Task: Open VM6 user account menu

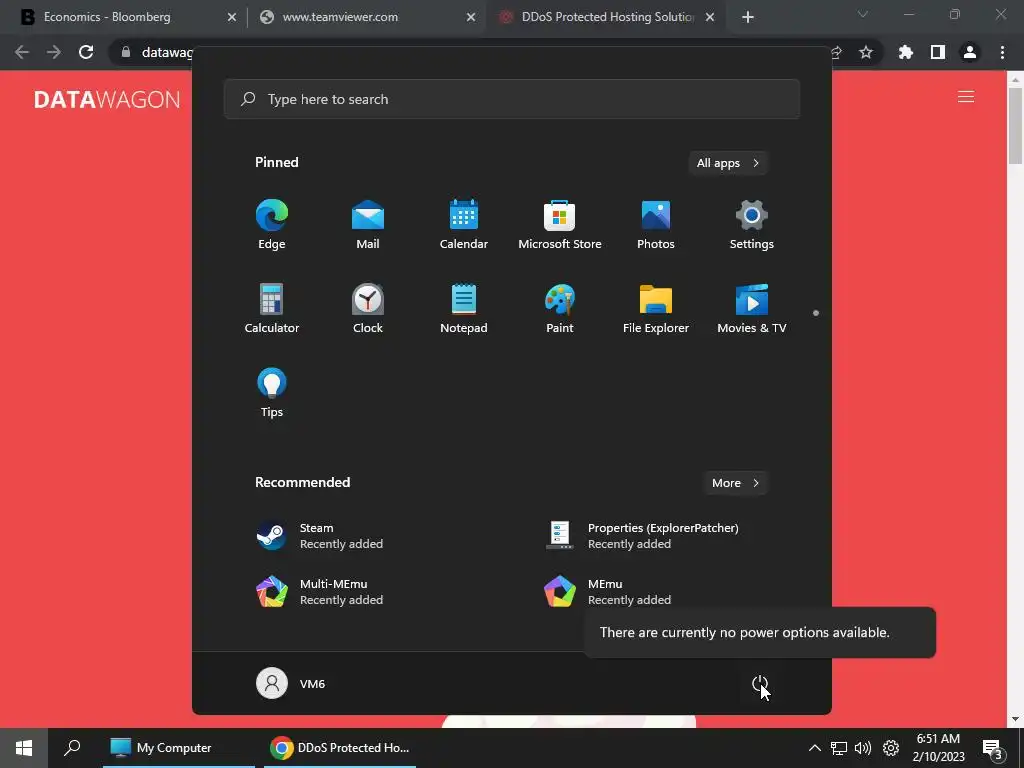Action: pos(291,683)
